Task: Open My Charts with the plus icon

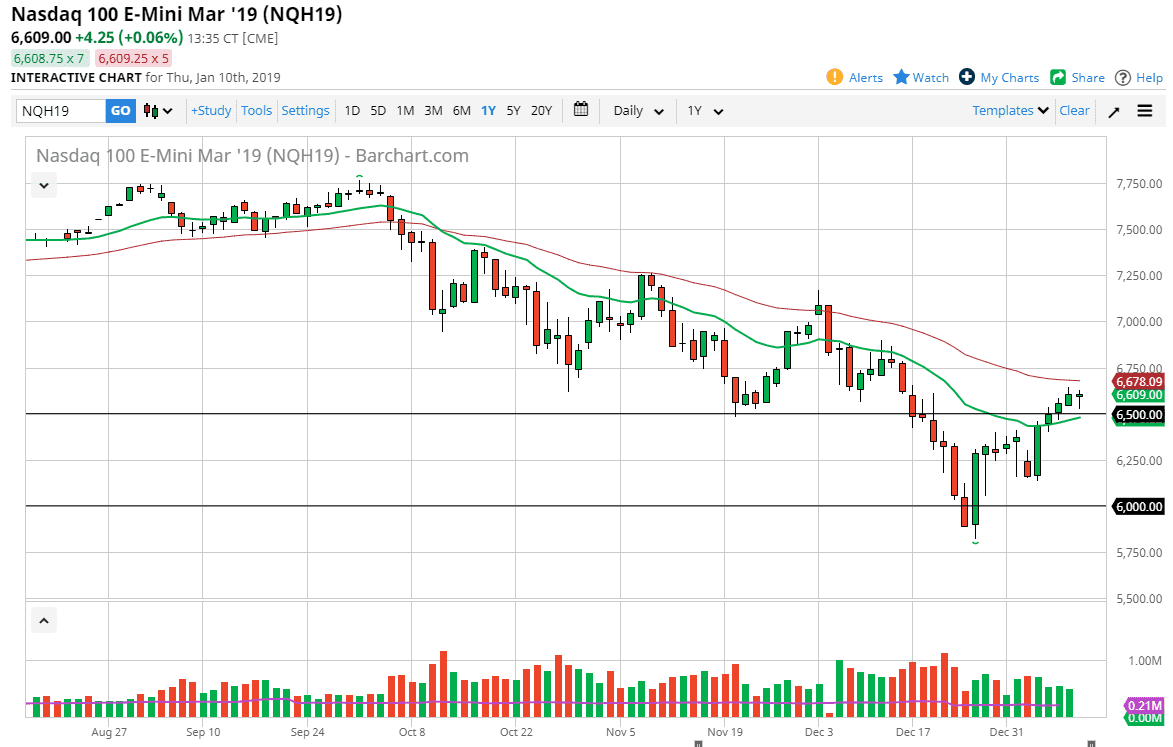Action: pos(966,77)
